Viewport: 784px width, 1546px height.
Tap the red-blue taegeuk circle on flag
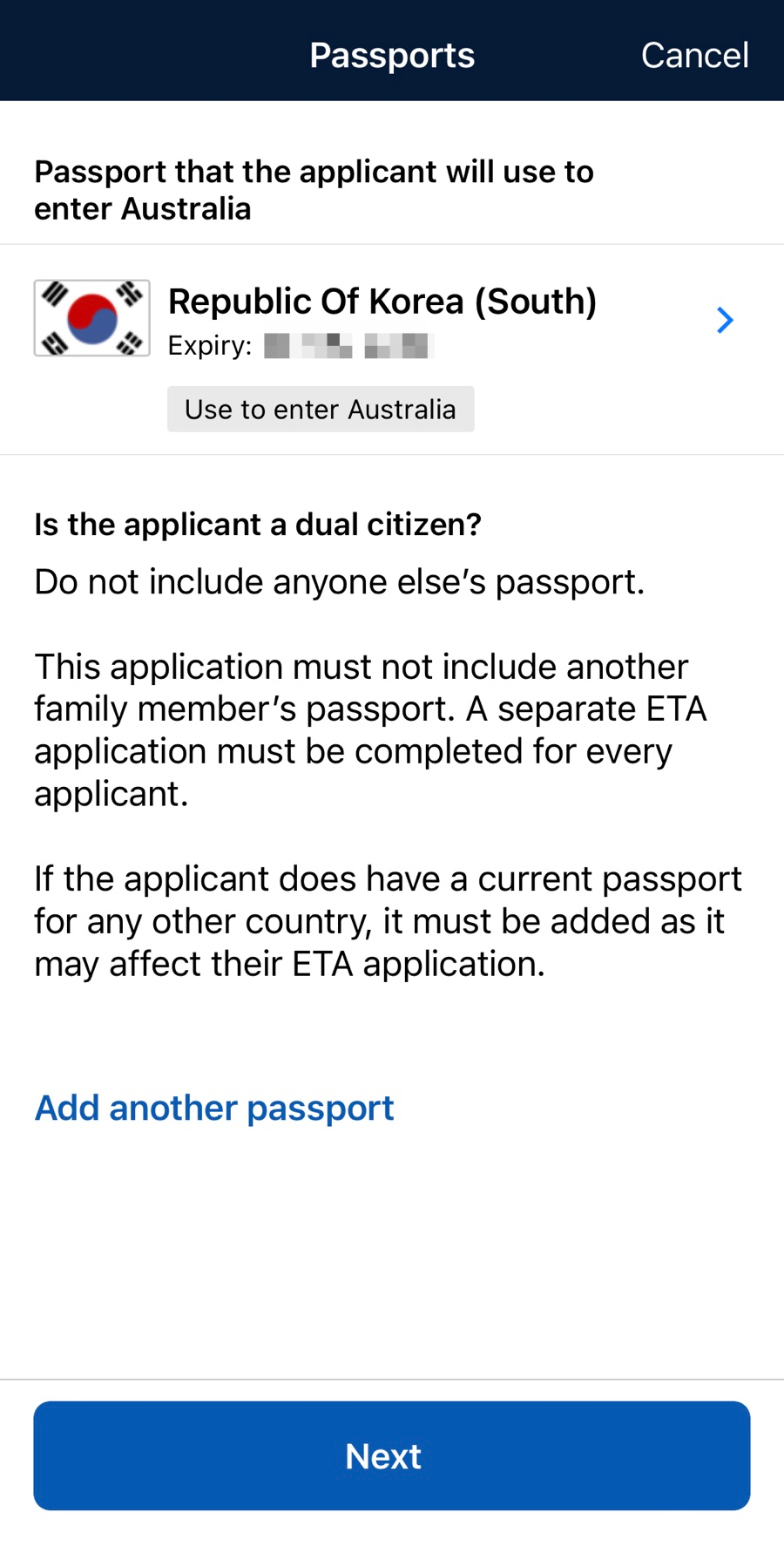[92, 318]
